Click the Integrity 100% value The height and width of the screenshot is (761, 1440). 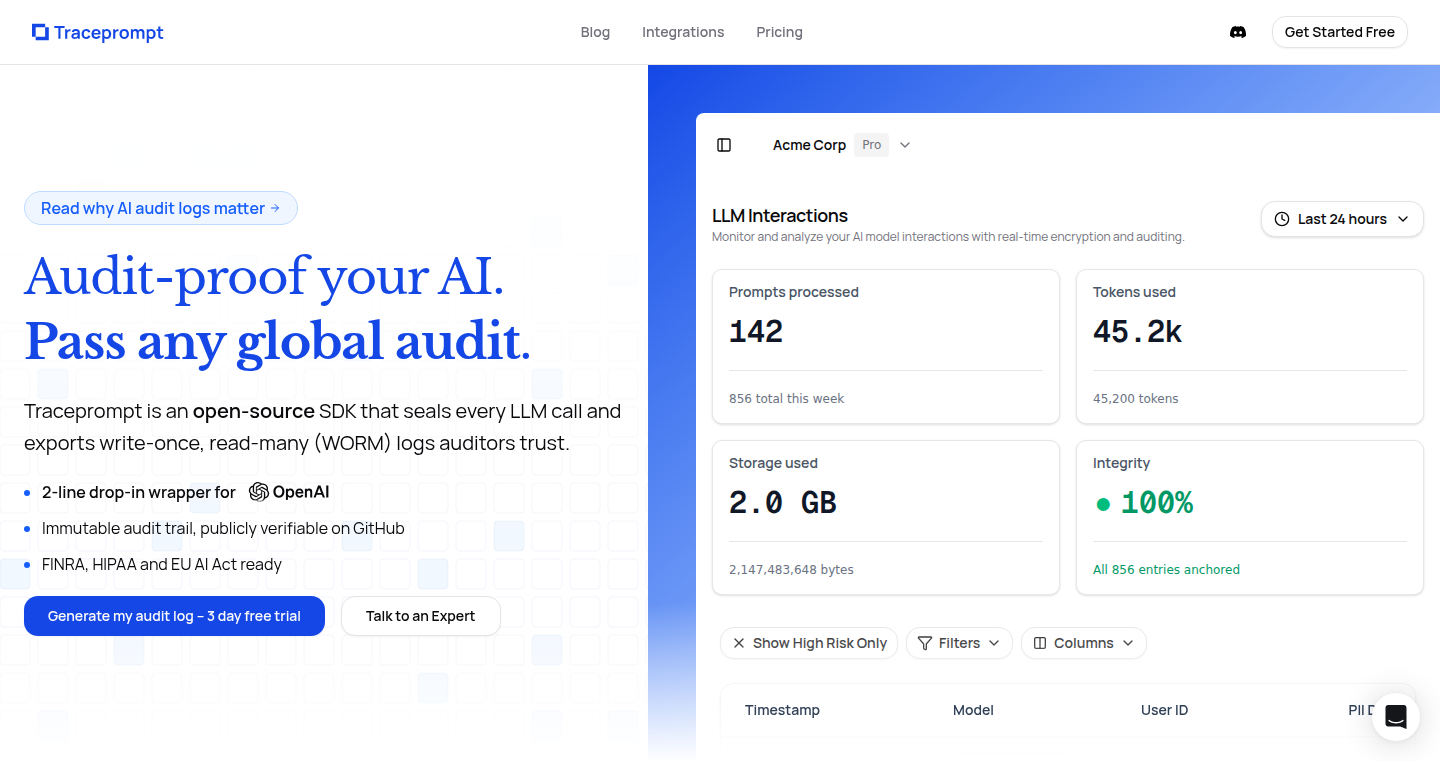pos(1156,503)
